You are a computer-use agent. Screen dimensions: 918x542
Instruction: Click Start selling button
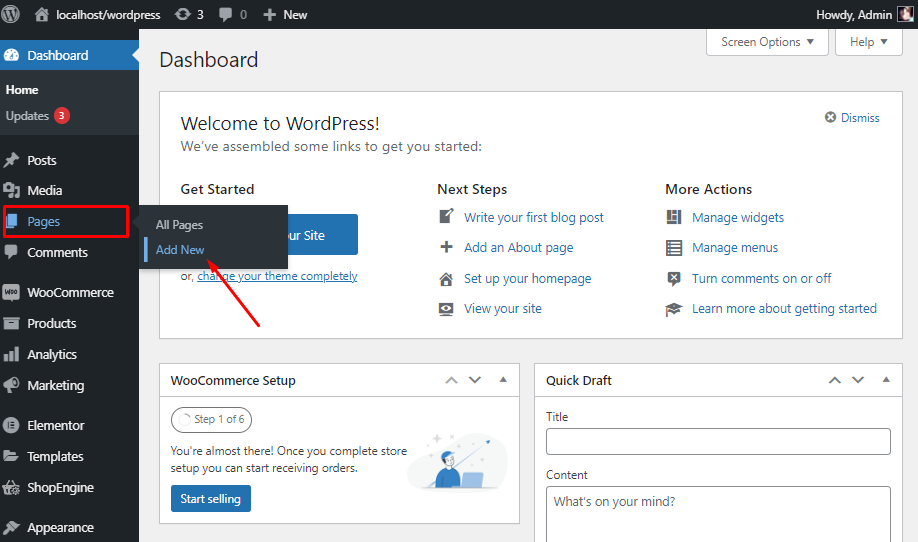click(x=211, y=499)
